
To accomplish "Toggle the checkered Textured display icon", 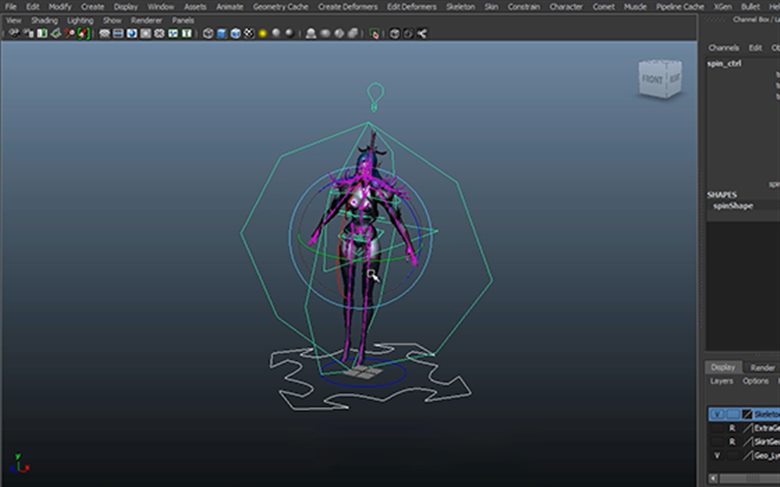I will (x=249, y=33).
